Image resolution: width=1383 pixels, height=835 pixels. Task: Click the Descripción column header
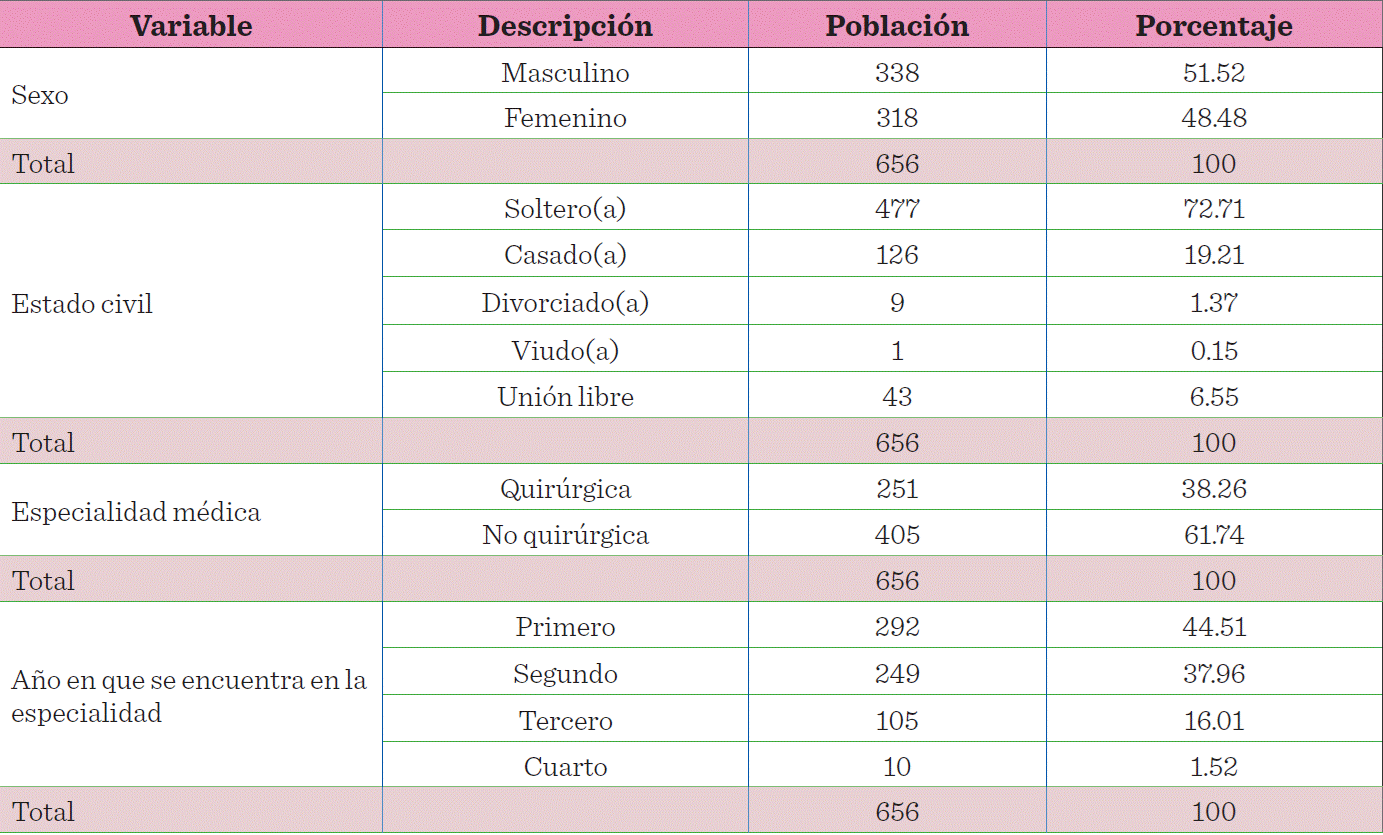pyautogui.click(x=565, y=25)
